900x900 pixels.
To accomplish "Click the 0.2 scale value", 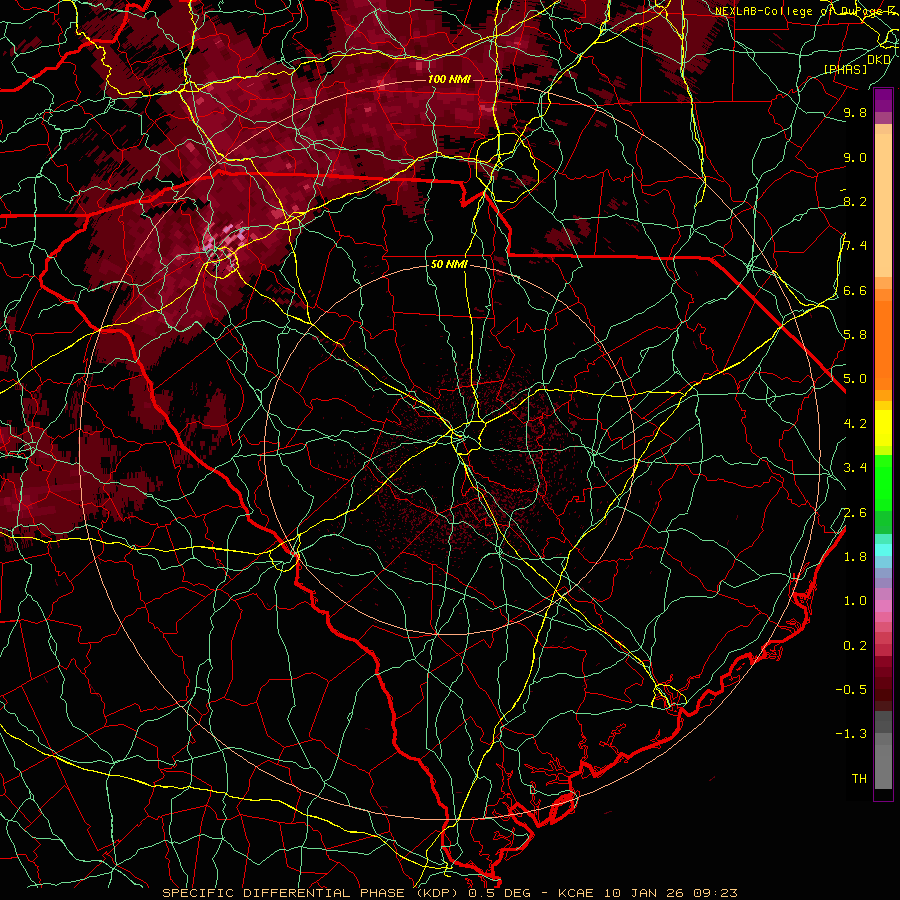I will click(x=855, y=646).
